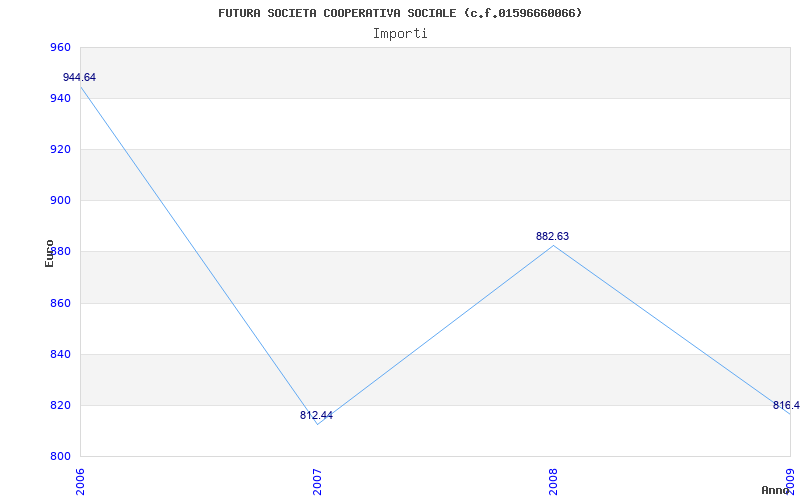Select the 2007 x-axis year label
Image resolution: width=800 pixels, height=500 pixels.
[317, 479]
